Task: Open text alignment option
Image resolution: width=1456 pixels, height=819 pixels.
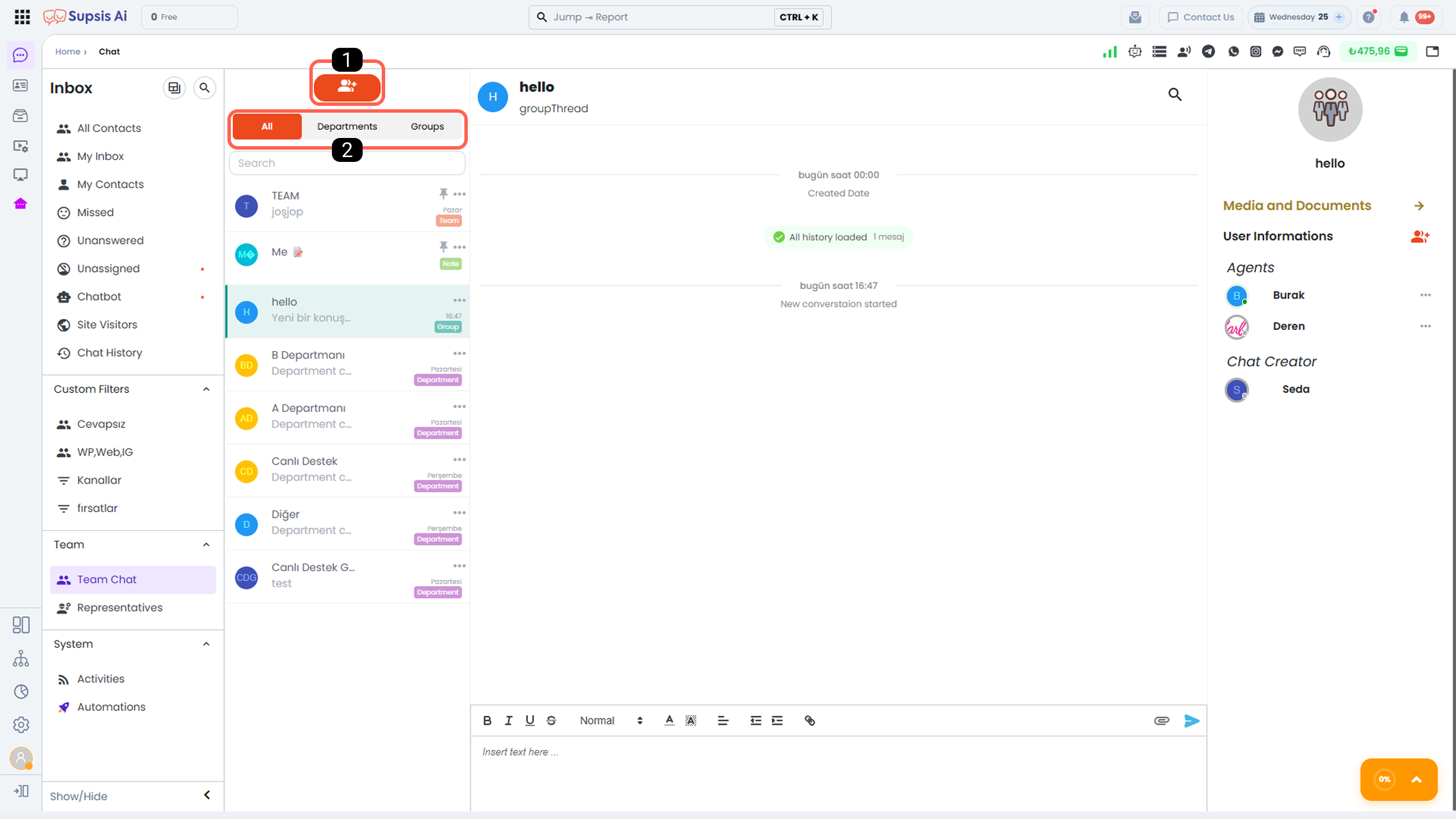Action: [x=723, y=721]
